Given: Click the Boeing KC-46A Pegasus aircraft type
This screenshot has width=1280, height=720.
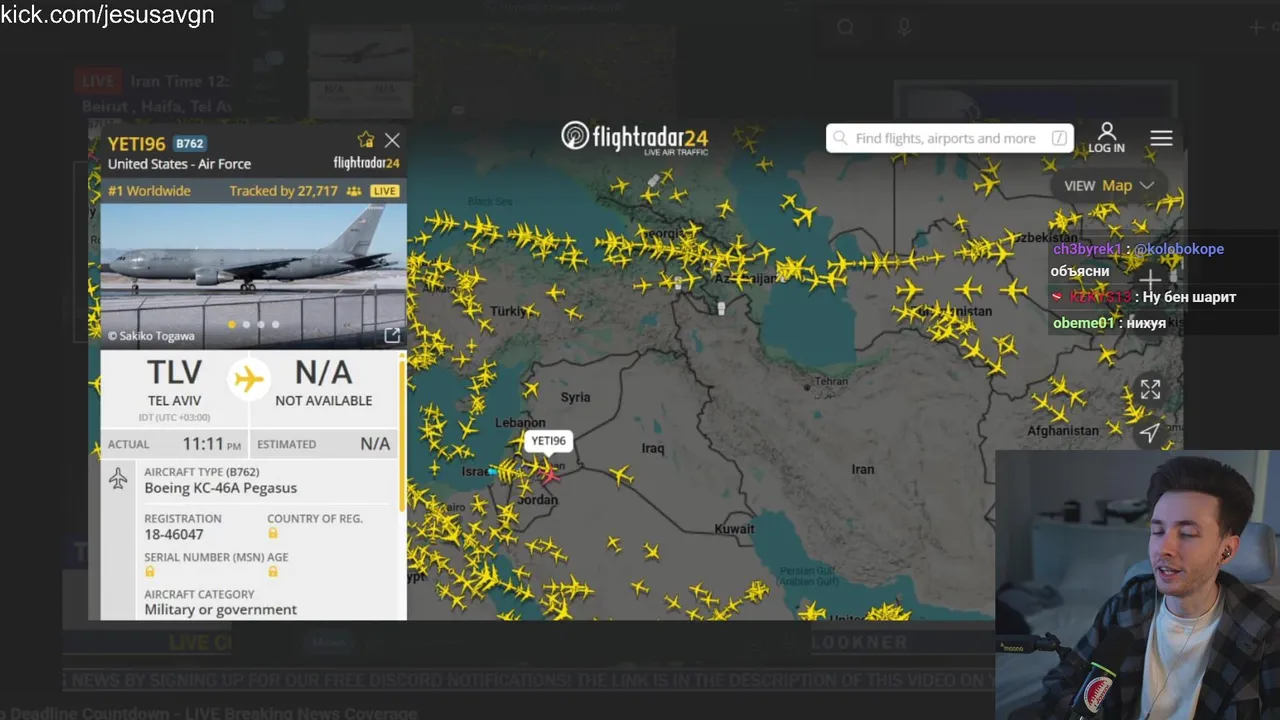Looking at the screenshot, I should 220,488.
